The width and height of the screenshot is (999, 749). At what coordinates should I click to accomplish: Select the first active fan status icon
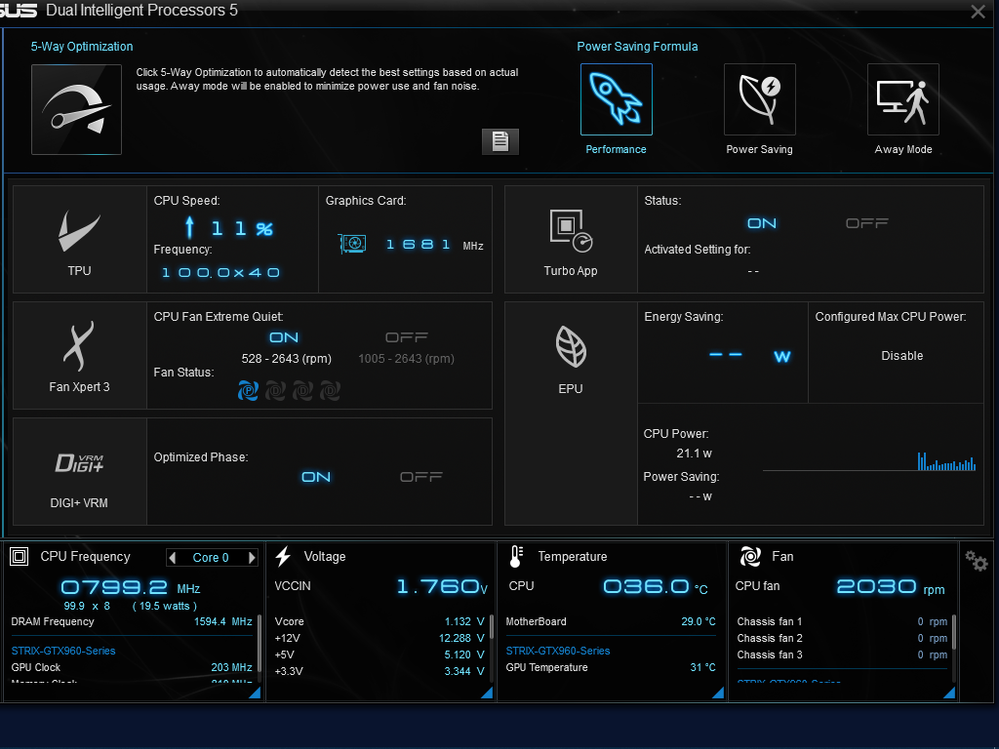pyautogui.click(x=248, y=390)
